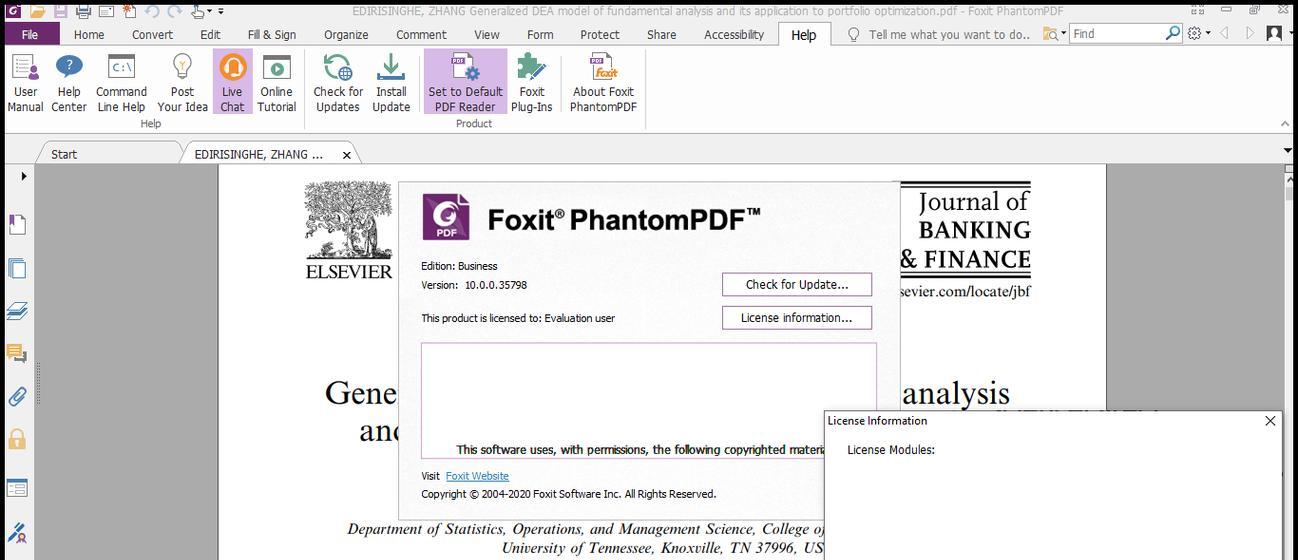Screen dimensions: 1298x560
Task: Open the Comments panel in sidebar
Action: [x=17, y=353]
